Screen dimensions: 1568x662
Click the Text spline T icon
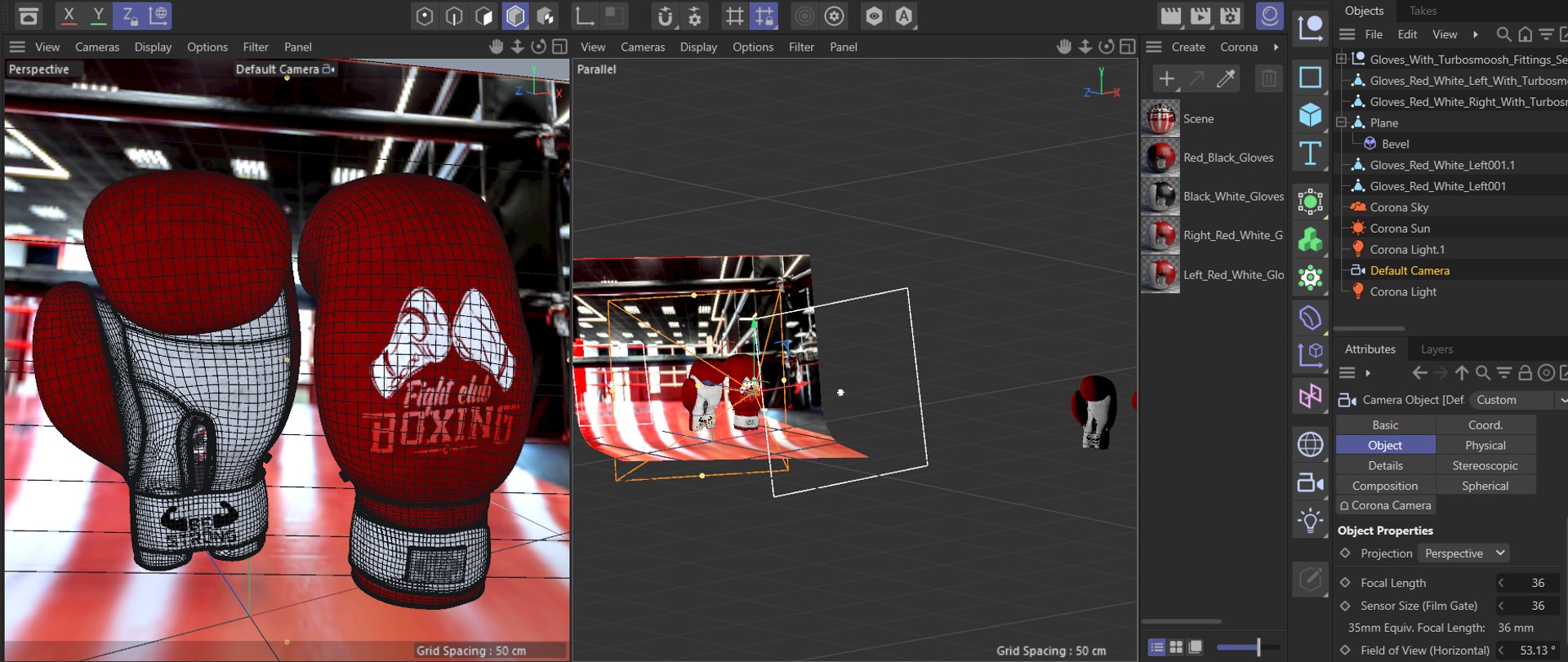(x=1310, y=153)
